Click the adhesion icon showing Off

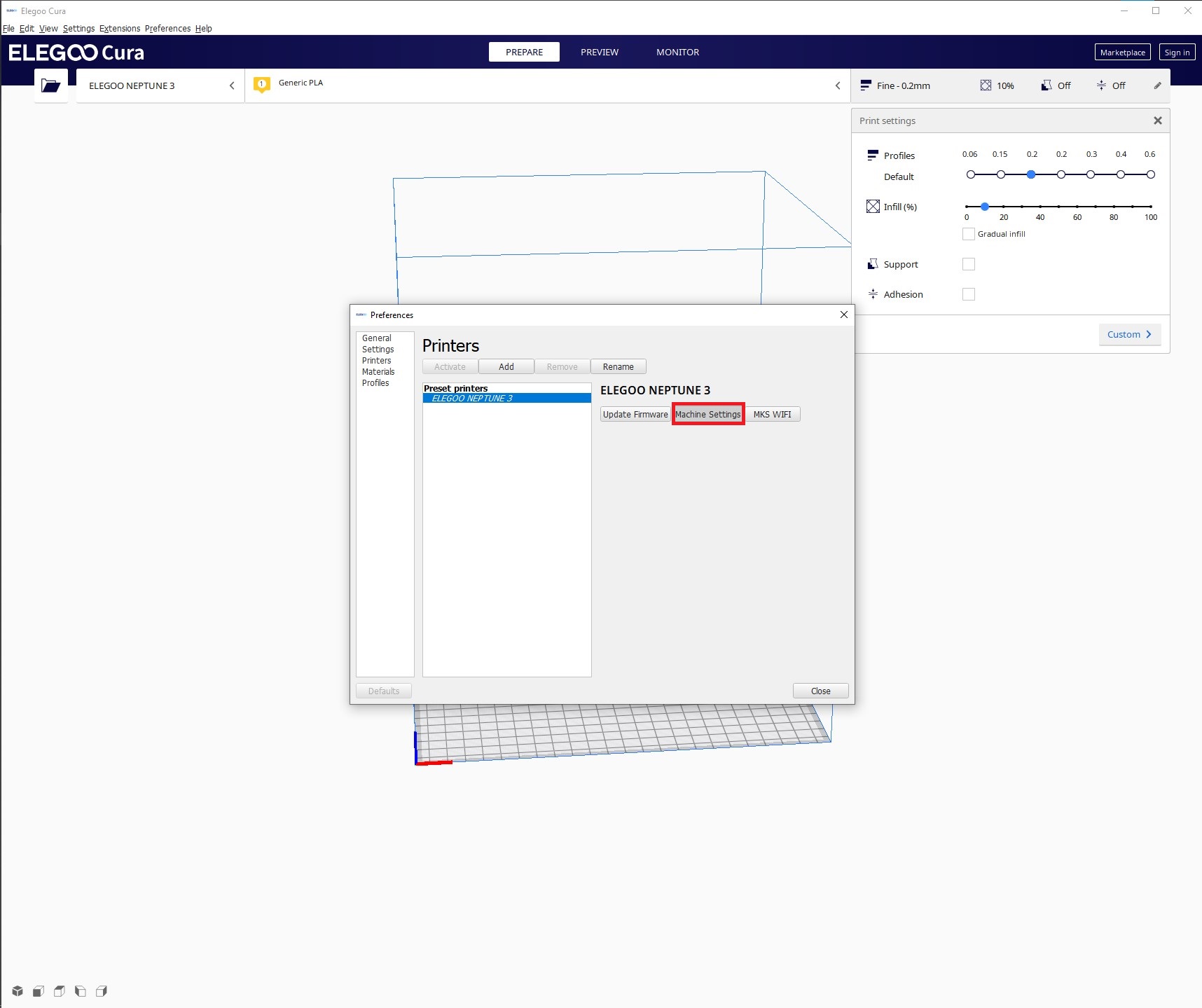pyautogui.click(x=1101, y=85)
